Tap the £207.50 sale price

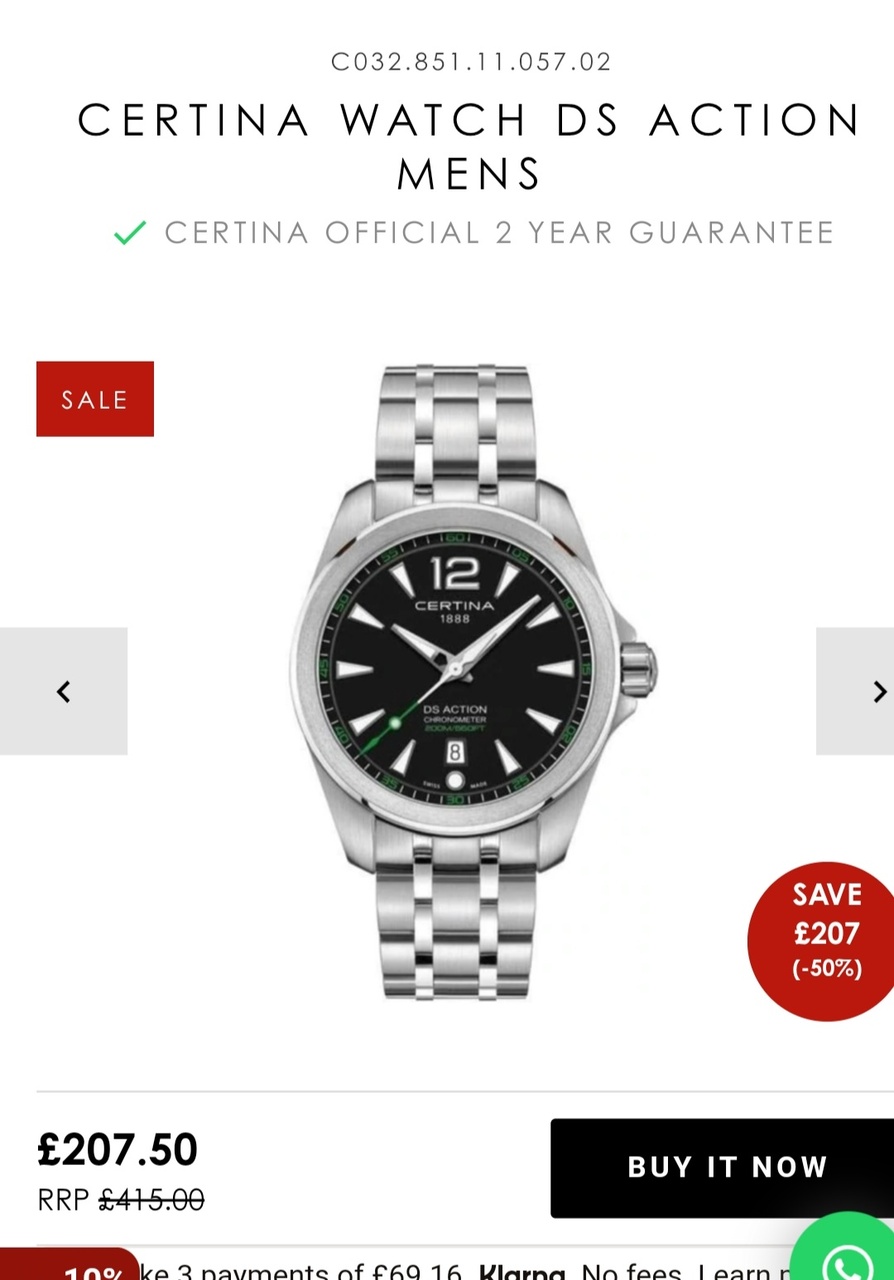pyautogui.click(x=118, y=1149)
